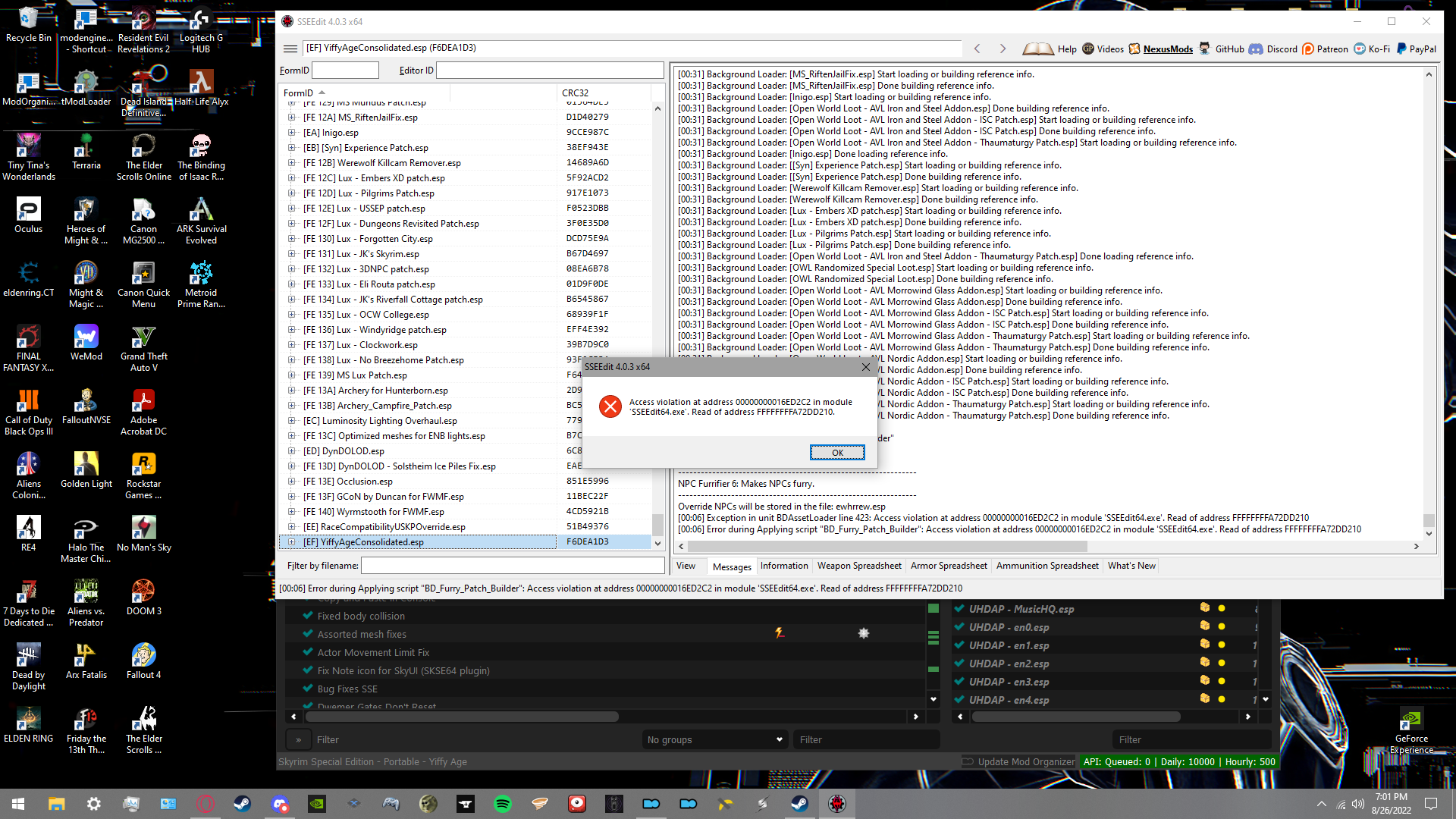Expand the Occlusion.esp tree node

pyautogui.click(x=292, y=482)
